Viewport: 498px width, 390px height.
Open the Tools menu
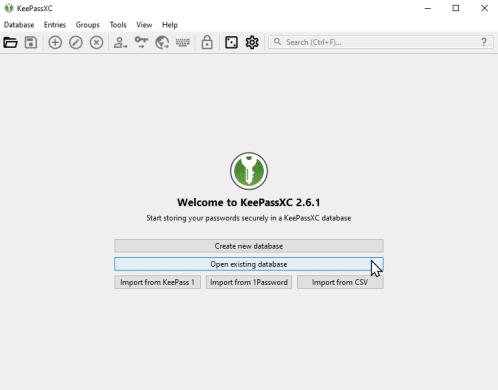118,25
